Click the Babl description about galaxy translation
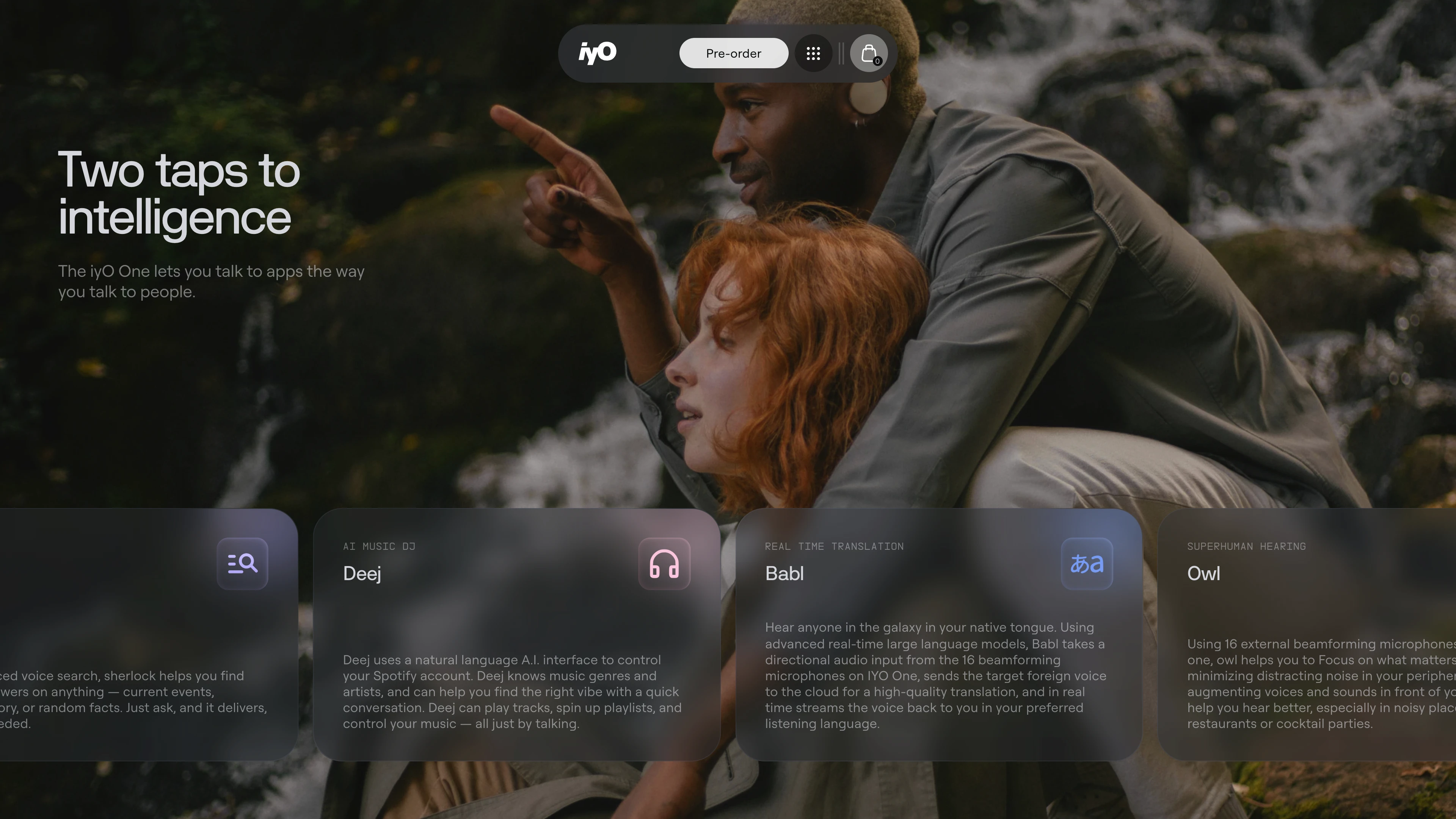 (935, 675)
